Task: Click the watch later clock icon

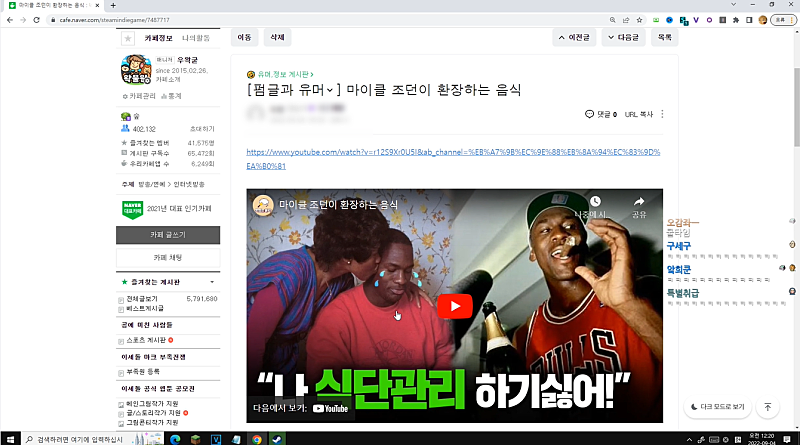Action: [595, 201]
